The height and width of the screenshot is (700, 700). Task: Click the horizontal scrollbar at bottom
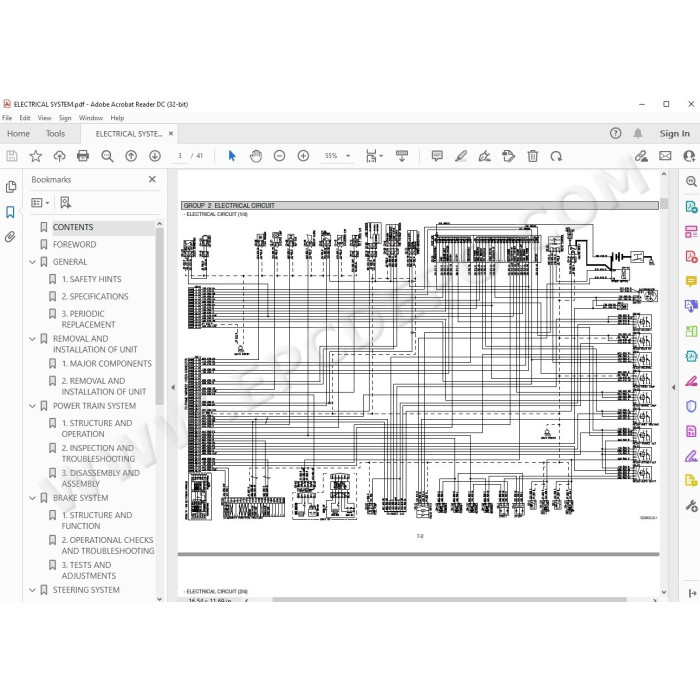[x=450, y=600]
